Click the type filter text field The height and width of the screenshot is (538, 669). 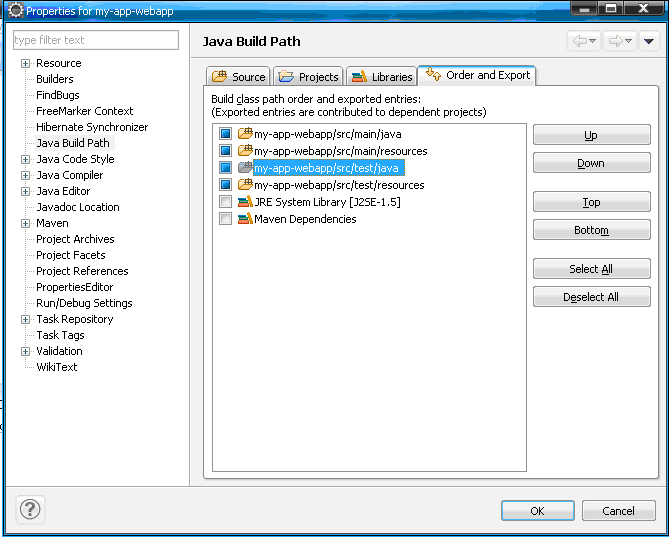coord(96,40)
